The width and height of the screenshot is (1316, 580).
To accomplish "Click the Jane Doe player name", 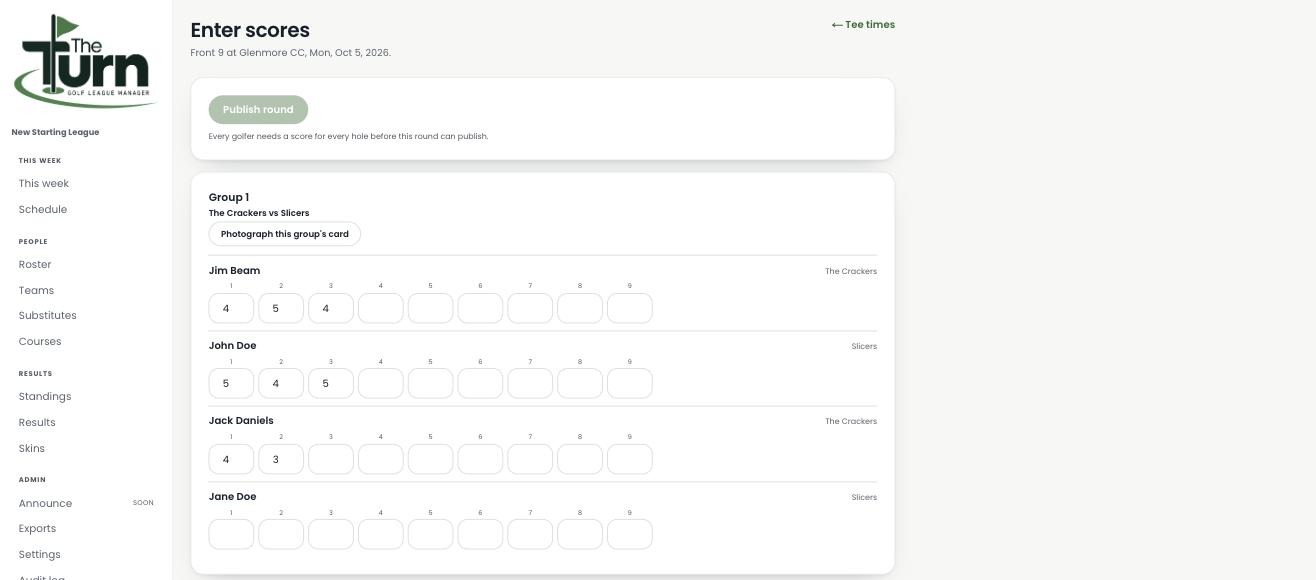I will click(232, 496).
